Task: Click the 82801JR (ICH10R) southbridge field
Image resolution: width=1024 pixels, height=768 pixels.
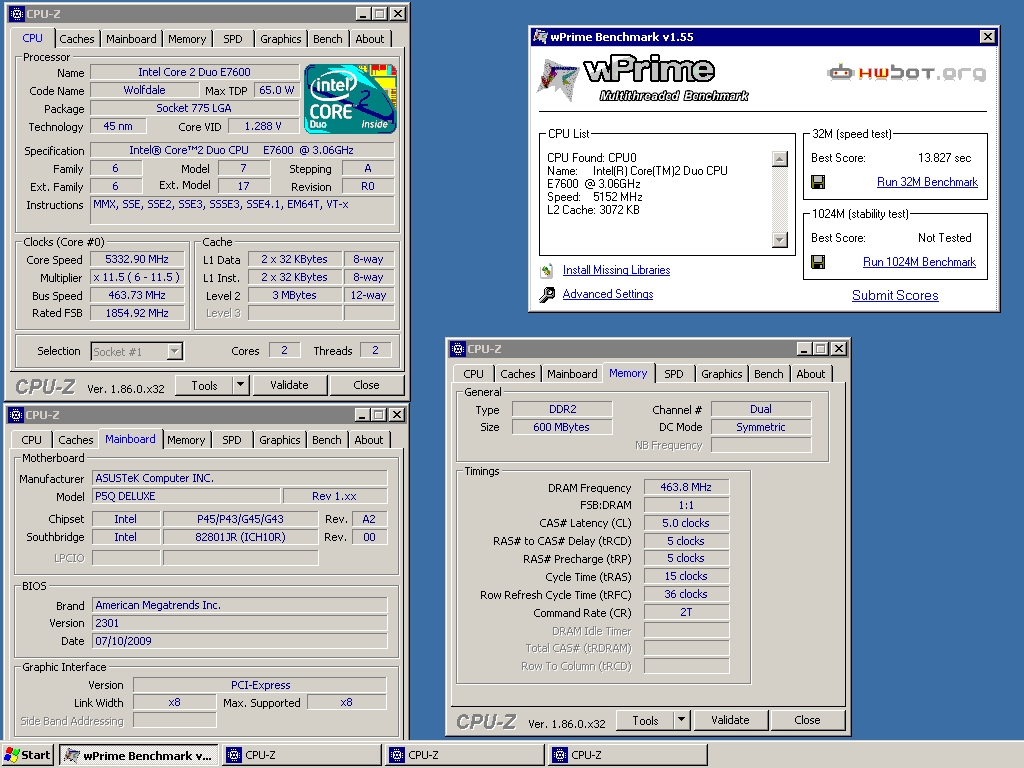Action: click(x=240, y=537)
